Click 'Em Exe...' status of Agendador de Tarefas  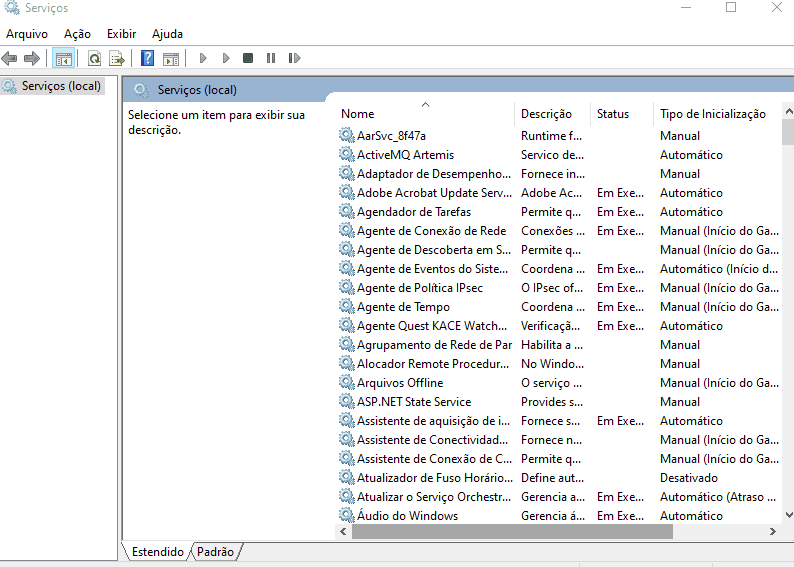coord(620,212)
